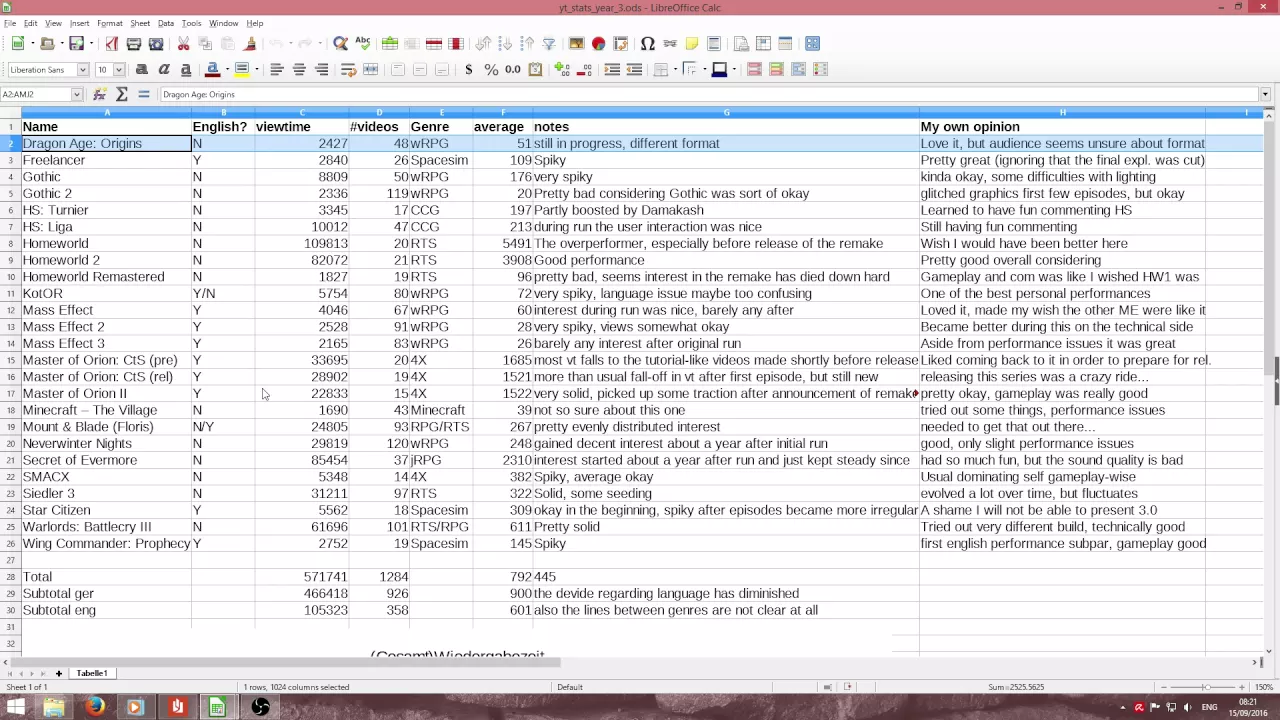Open the Special Character omega icon
The width and height of the screenshot is (1280, 720).
(x=647, y=44)
